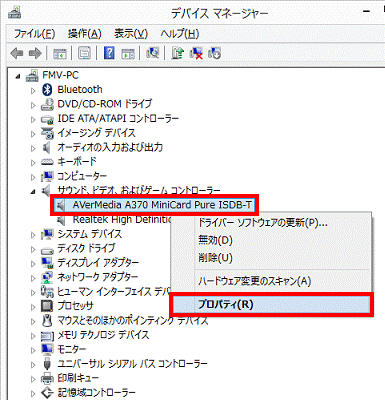The image size is (385, 400).
Task: Click the network adapter category icon
Action: (x=47, y=277)
